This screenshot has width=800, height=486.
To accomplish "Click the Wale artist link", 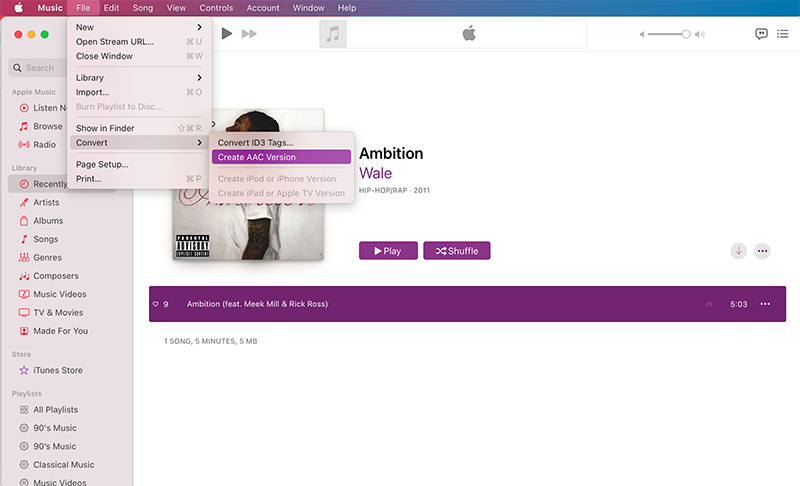I will [375, 174].
